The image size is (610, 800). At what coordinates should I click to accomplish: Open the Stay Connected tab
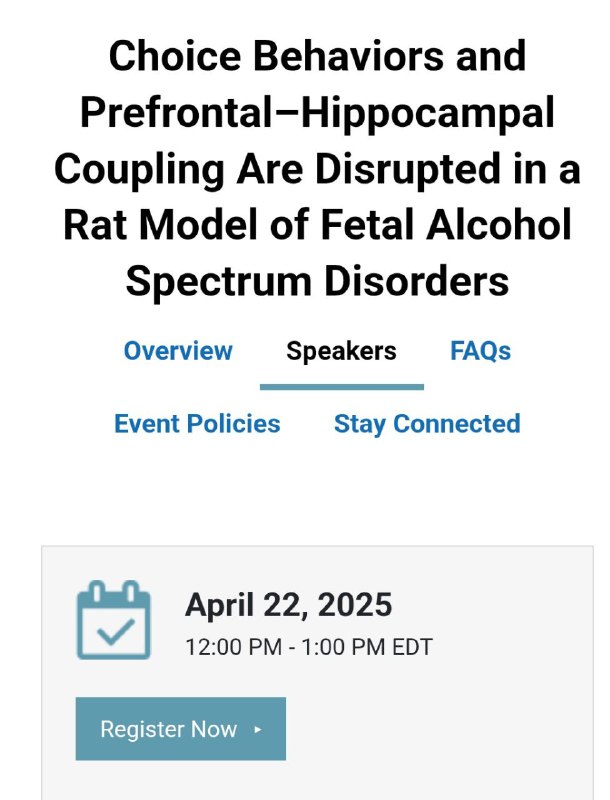[x=427, y=423]
